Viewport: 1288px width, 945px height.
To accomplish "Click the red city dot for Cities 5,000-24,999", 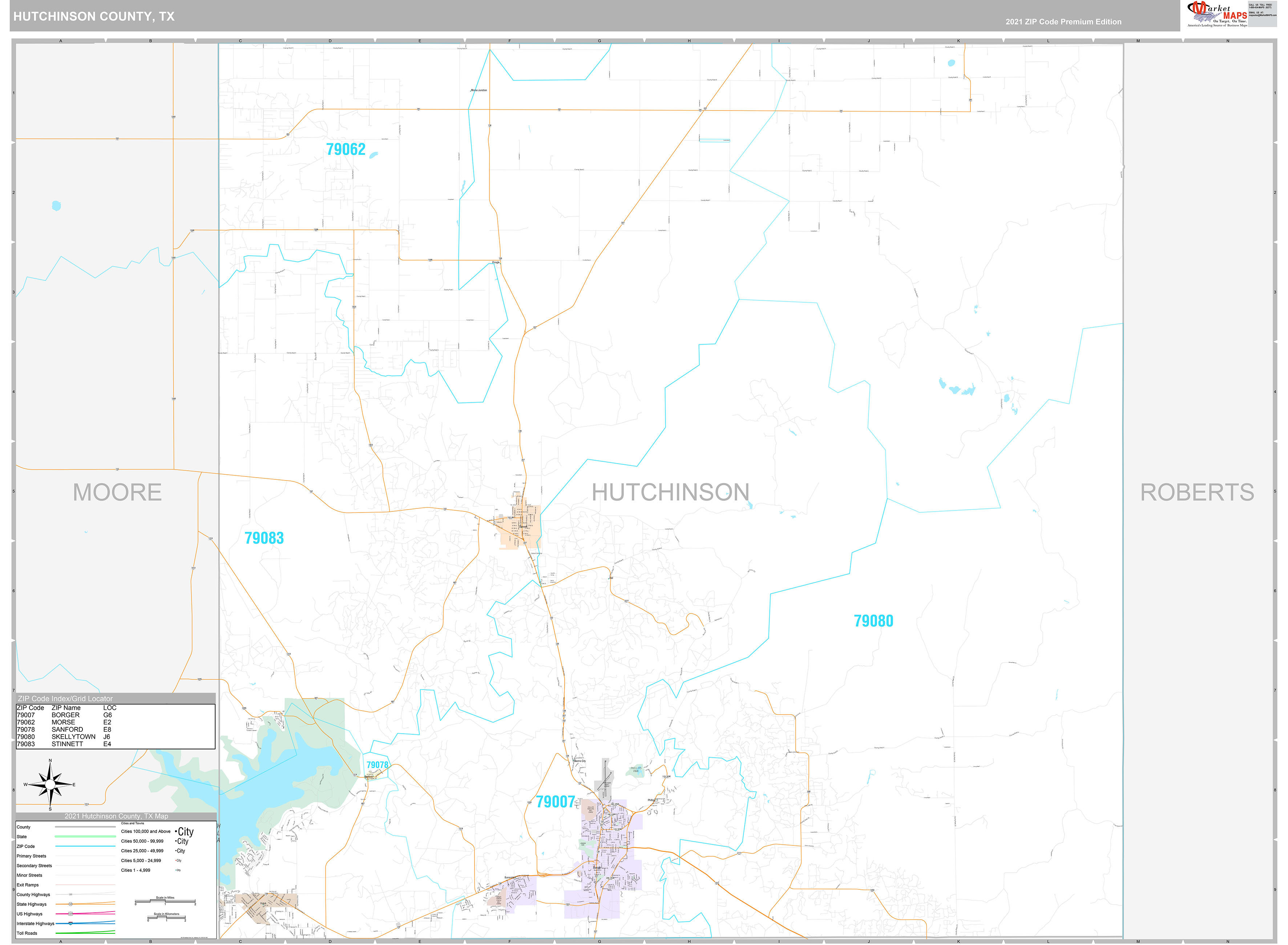I will coord(177,861).
